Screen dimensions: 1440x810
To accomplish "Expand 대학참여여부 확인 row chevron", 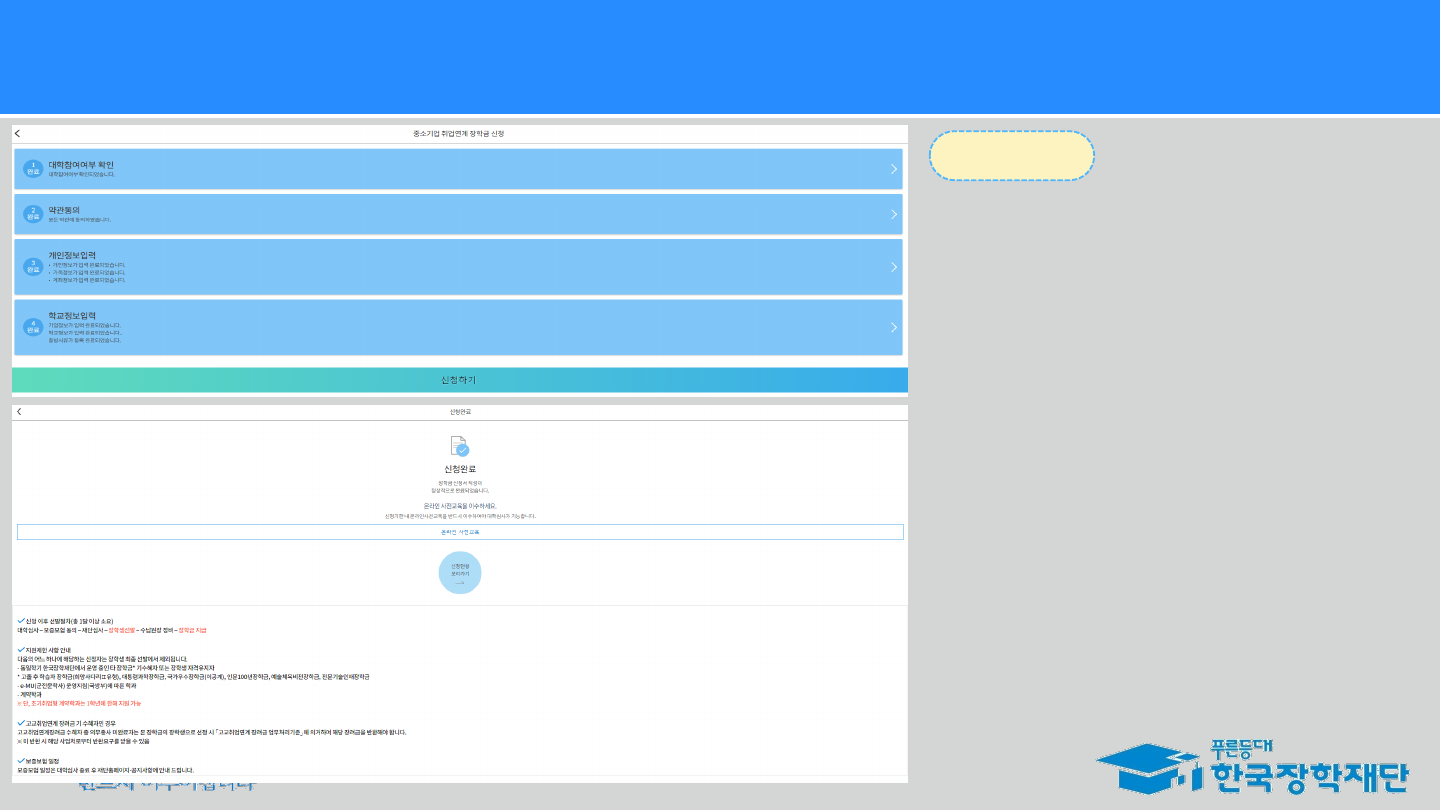I will [x=893, y=169].
